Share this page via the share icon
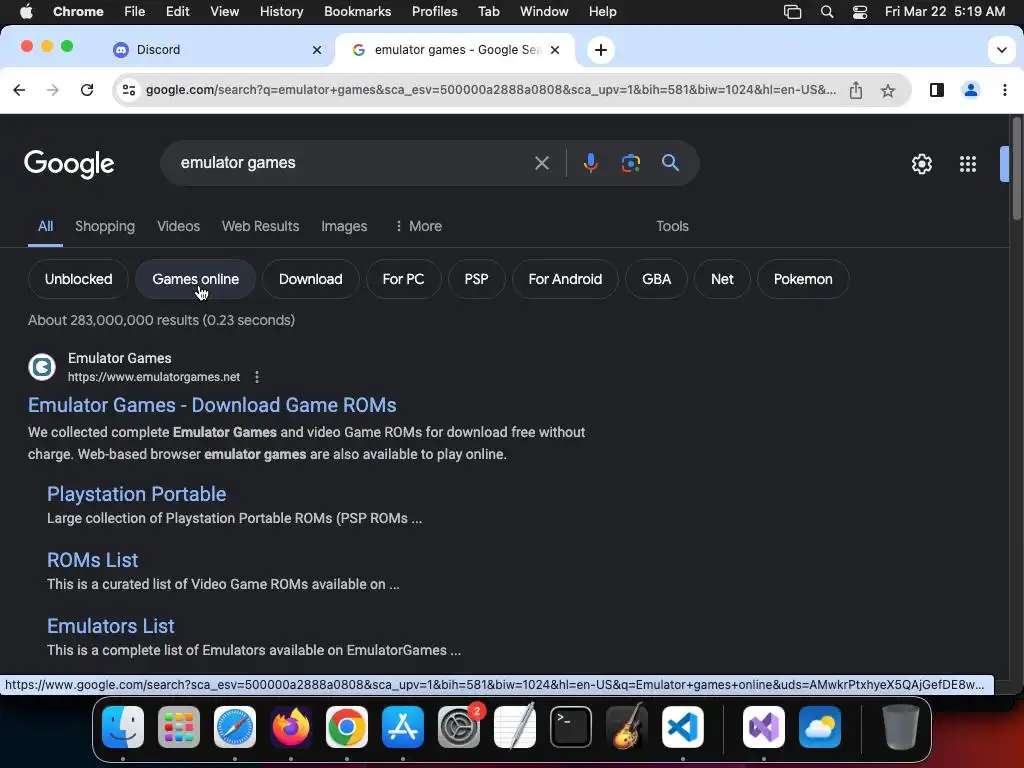The image size is (1024, 768). tap(856, 90)
